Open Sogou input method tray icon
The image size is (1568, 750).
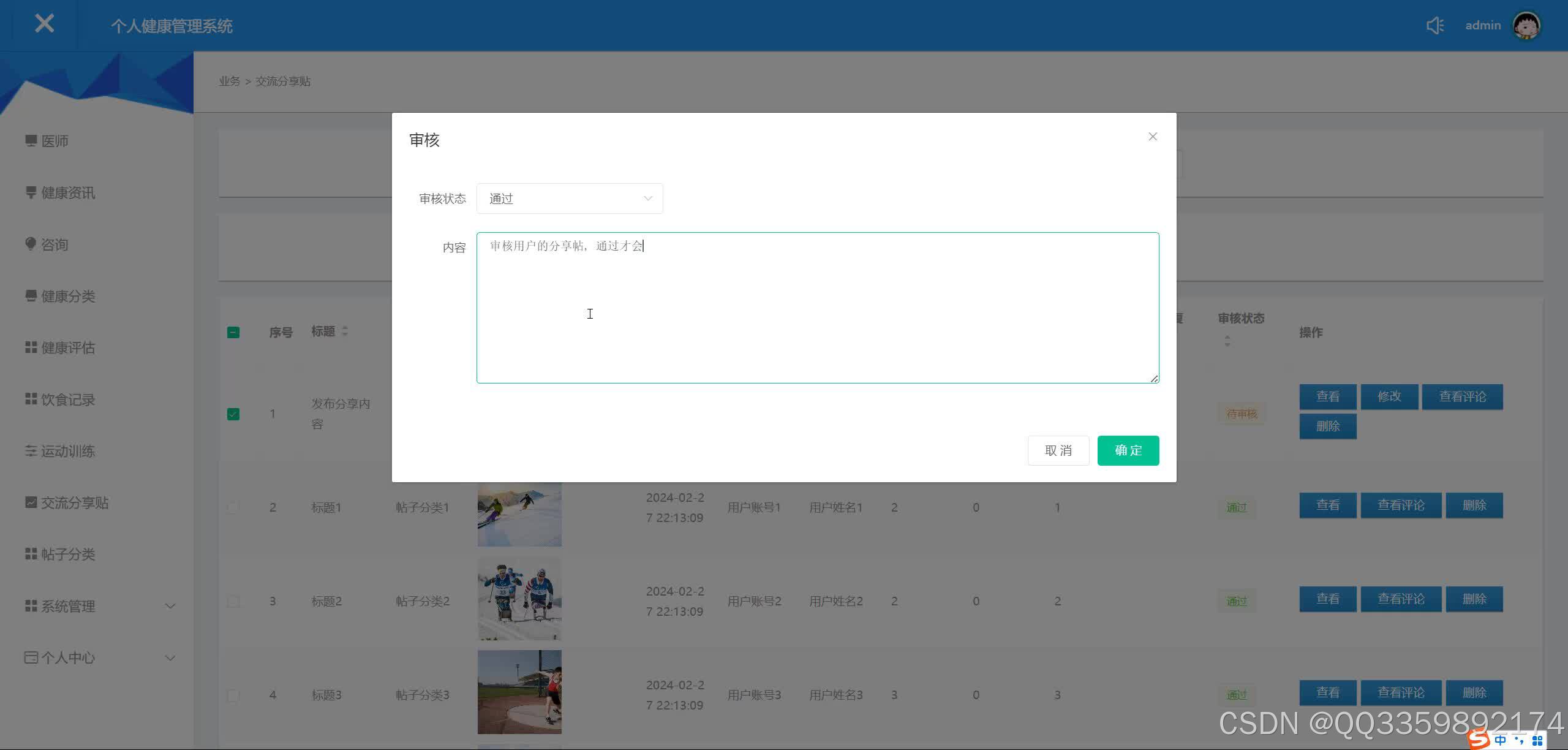[x=1479, y=740]
